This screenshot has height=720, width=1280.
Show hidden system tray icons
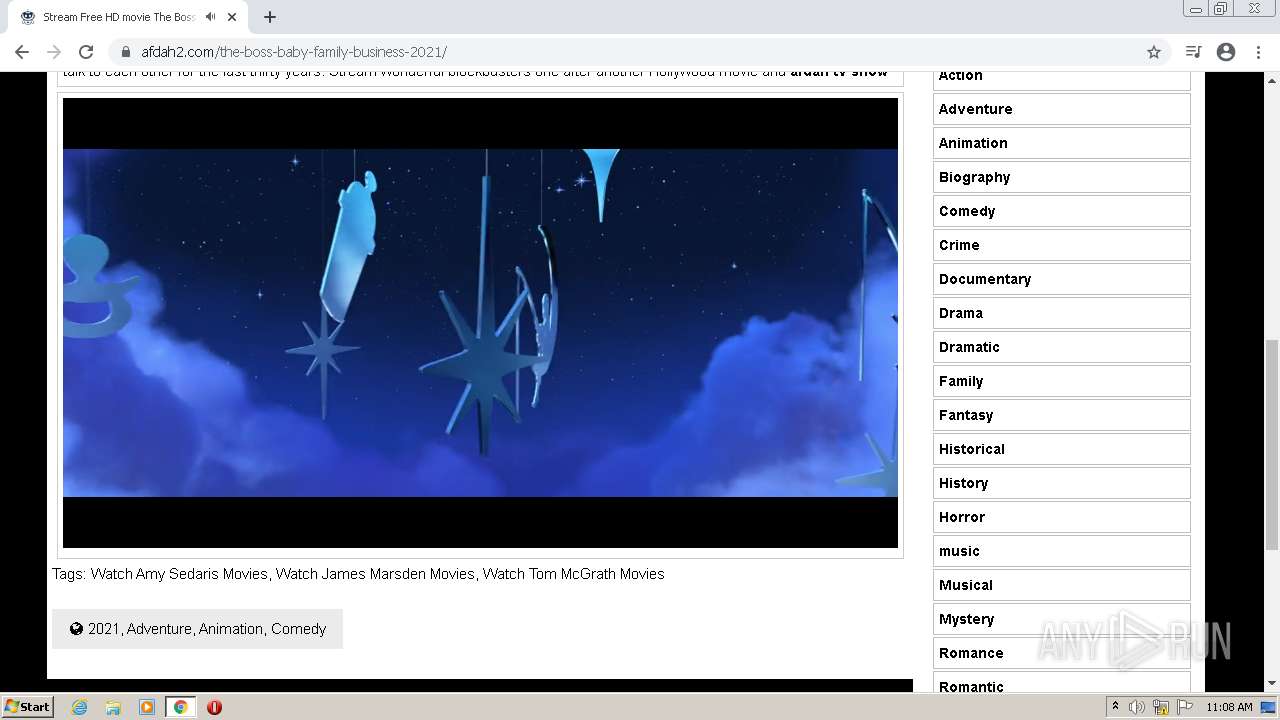(1115, 707)
